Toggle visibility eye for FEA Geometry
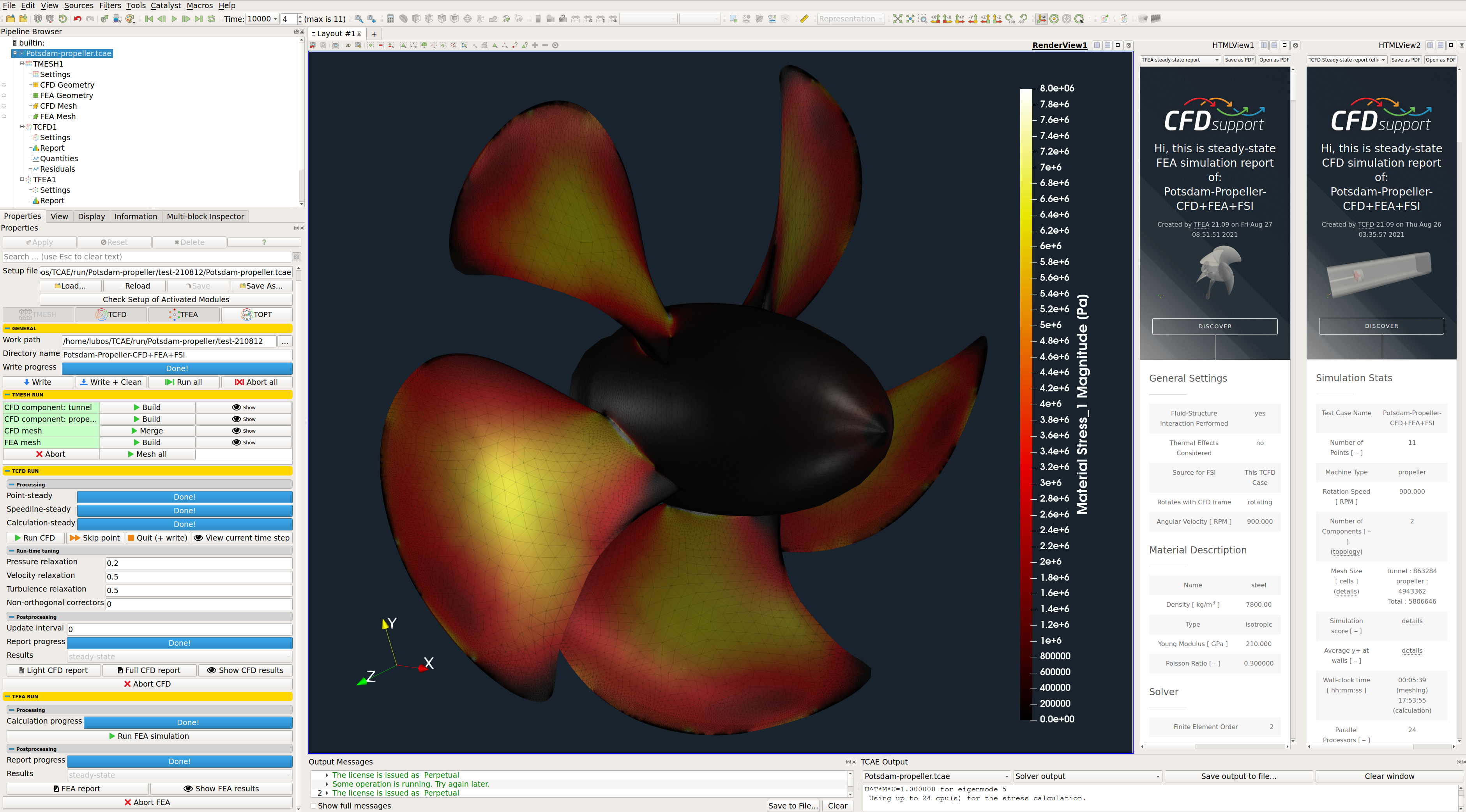 [4, 95]
